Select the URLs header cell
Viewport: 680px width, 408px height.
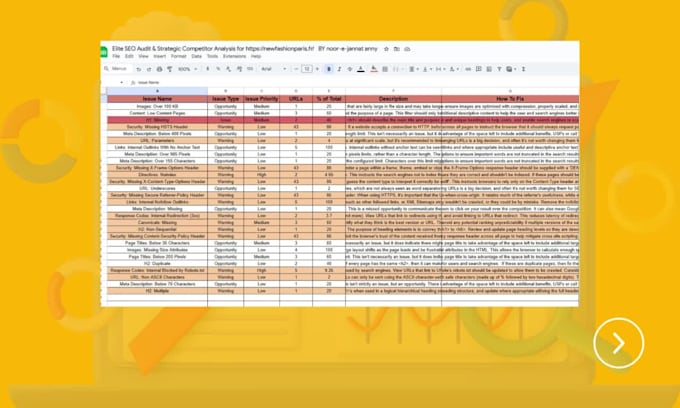[x=296, y=99]
